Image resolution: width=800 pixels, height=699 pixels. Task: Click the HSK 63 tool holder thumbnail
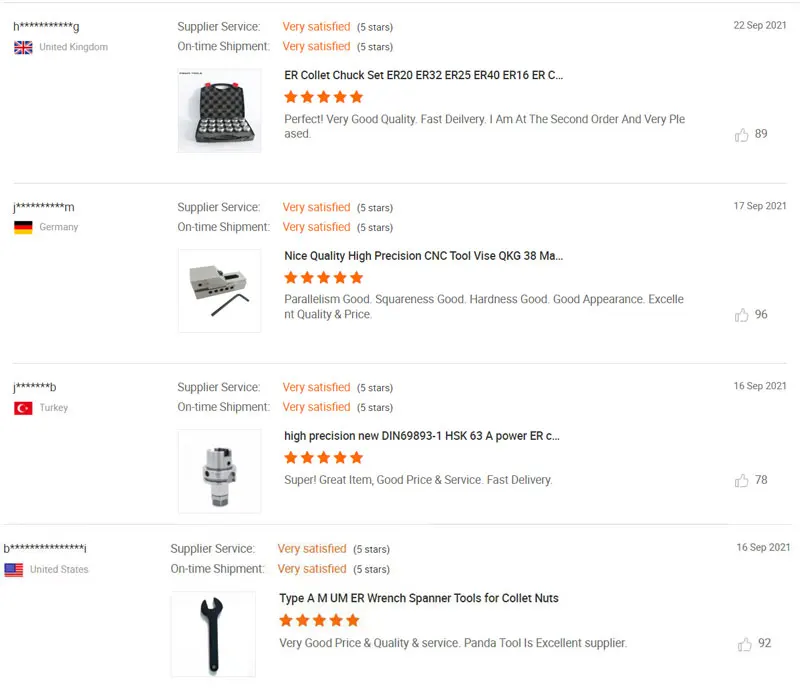219,471
